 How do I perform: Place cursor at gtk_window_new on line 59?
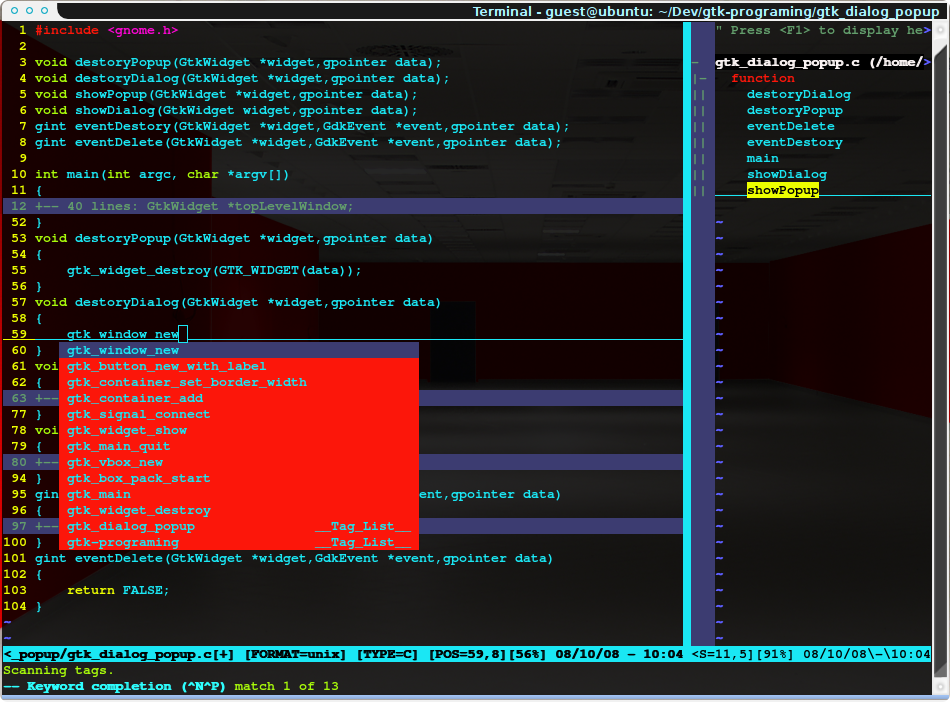122,334
